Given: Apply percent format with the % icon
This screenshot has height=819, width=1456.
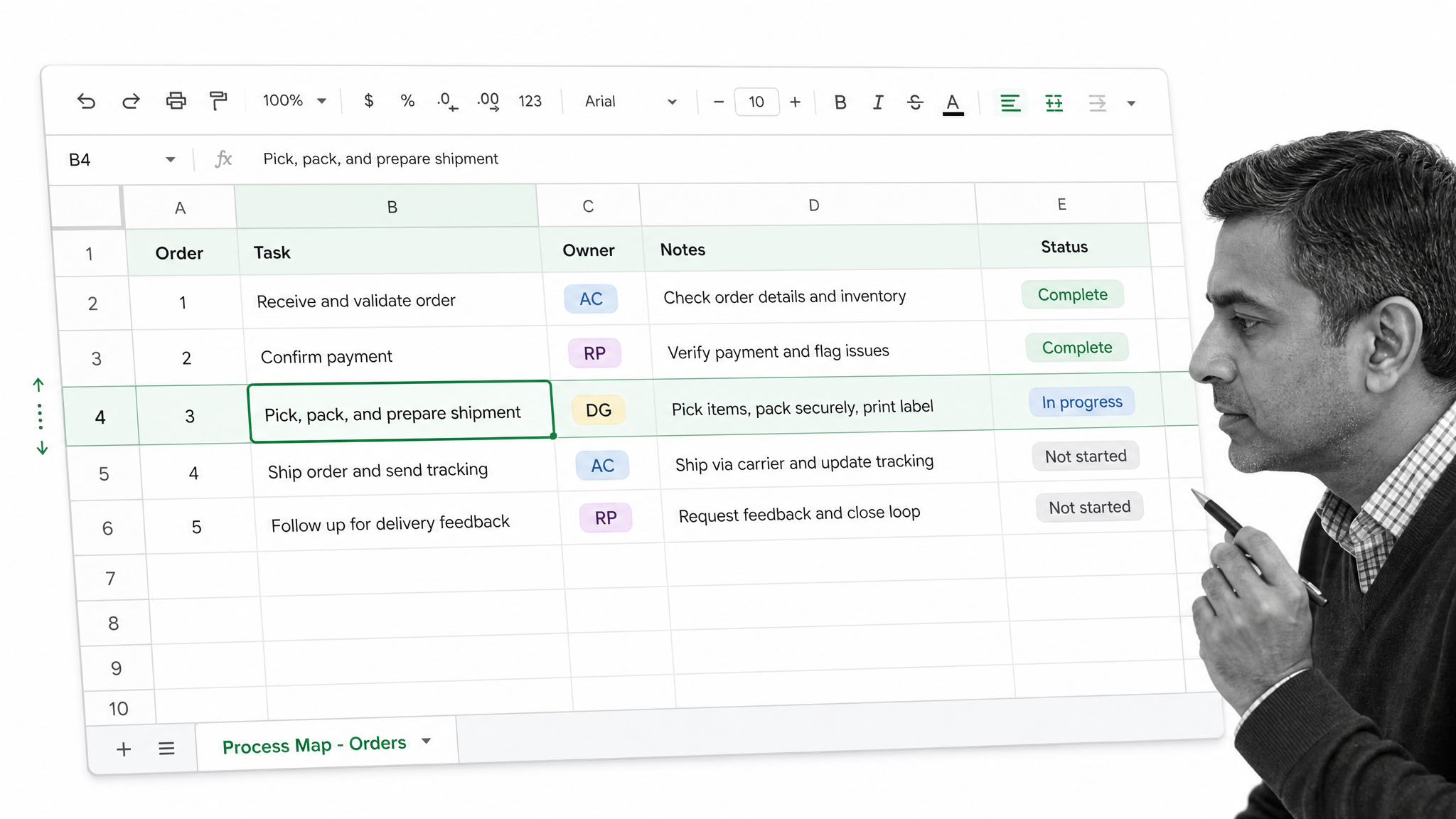Looking at the screenshot, I should pyautogui.click(x=407, y=101).
